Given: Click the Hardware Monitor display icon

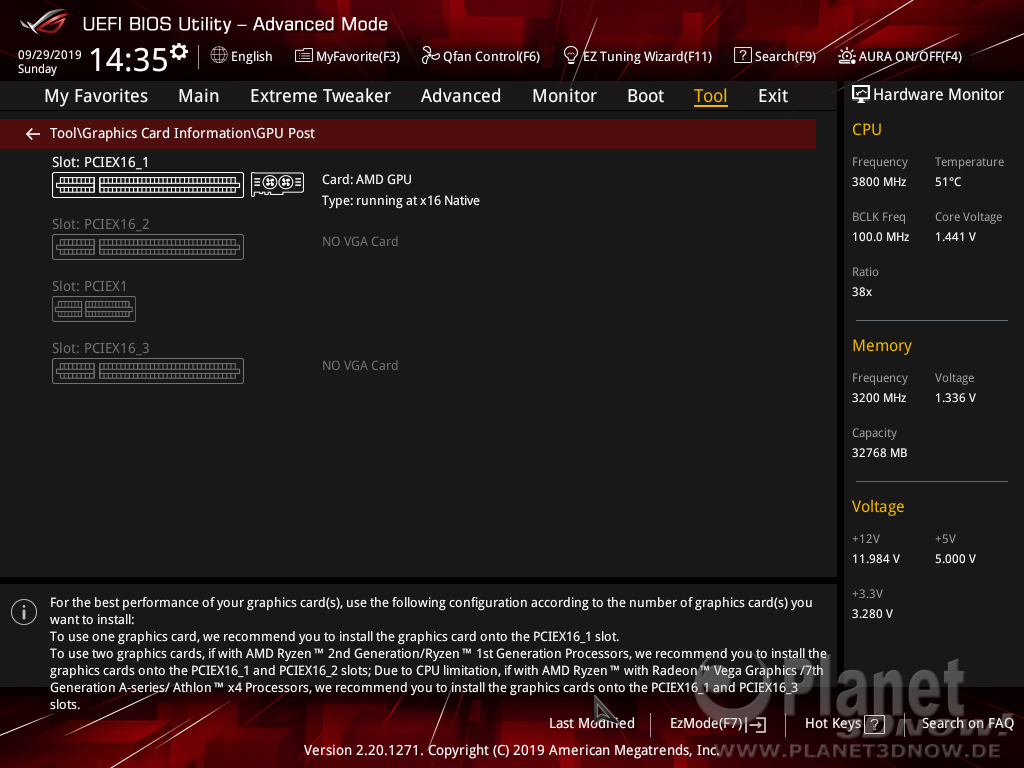Looking at the screenshot, I should coord(861,95).
